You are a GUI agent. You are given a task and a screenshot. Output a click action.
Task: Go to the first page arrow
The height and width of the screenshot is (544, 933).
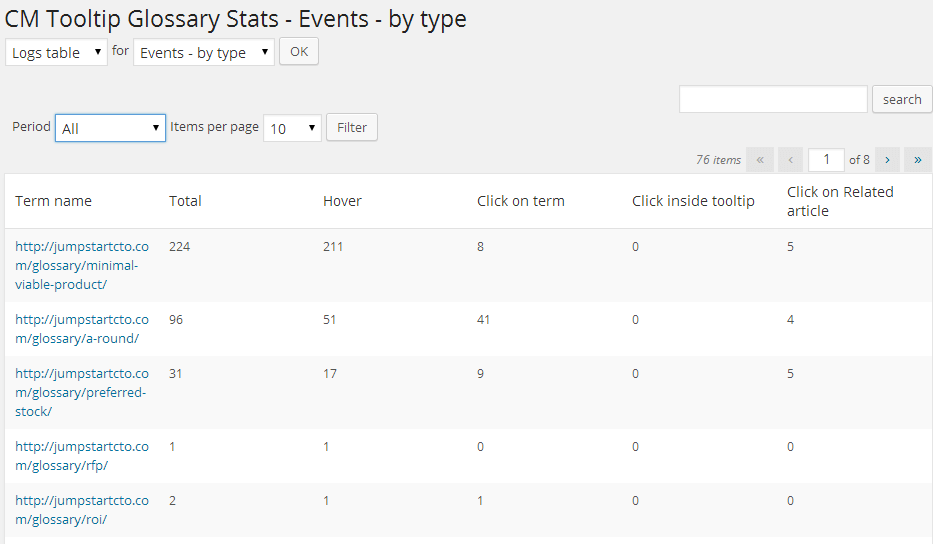pyautogui.click(x=760, y=160)
